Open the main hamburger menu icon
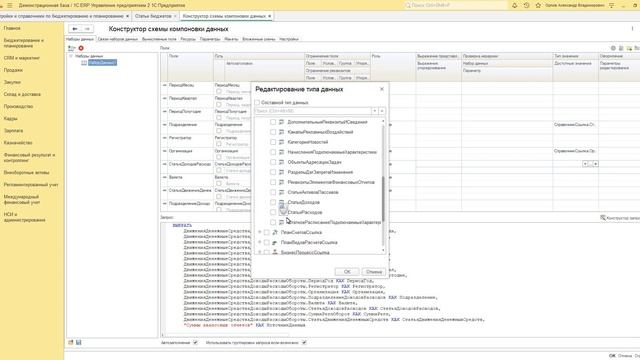 10,5
